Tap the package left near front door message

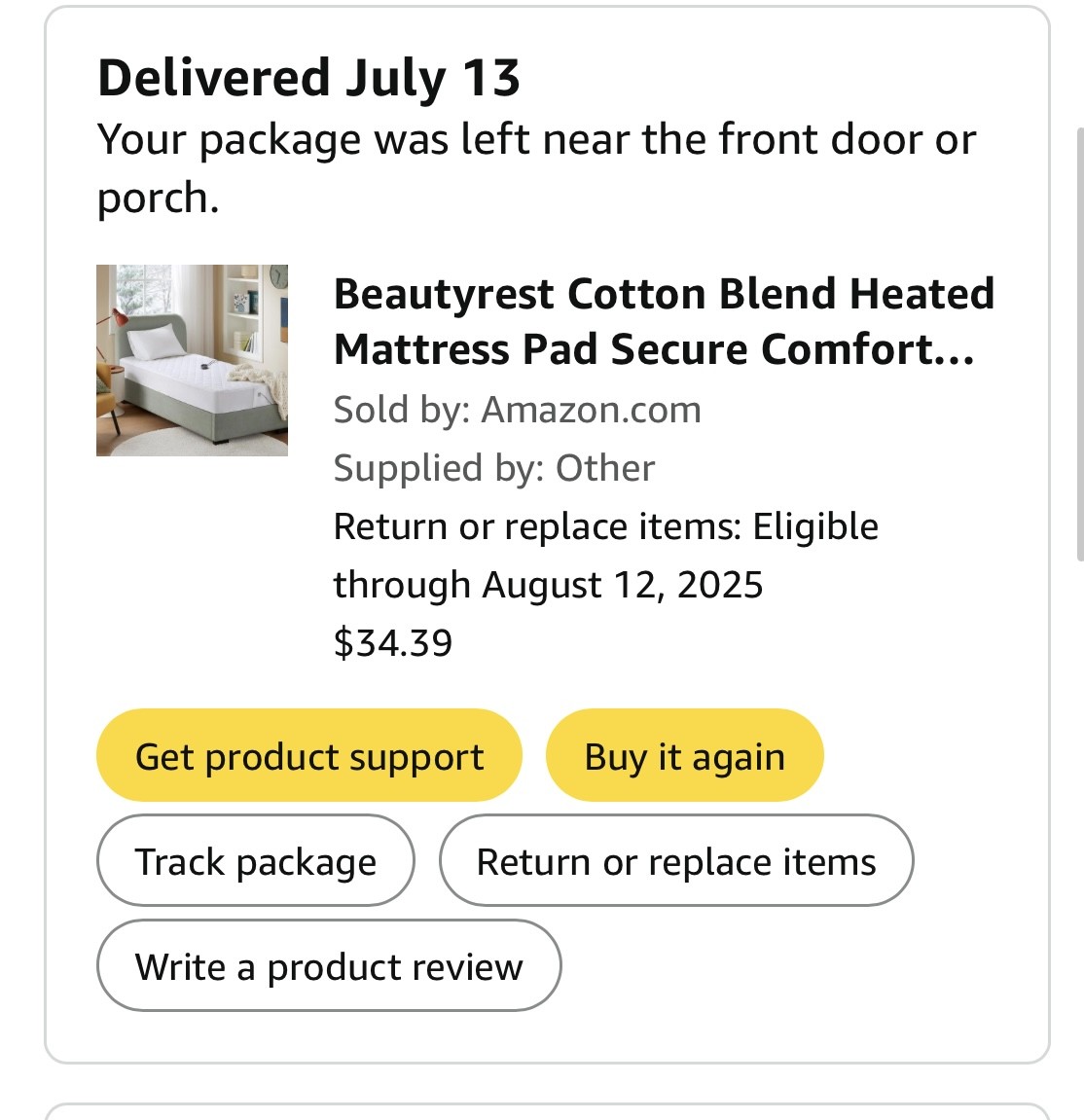coord(537,168)
